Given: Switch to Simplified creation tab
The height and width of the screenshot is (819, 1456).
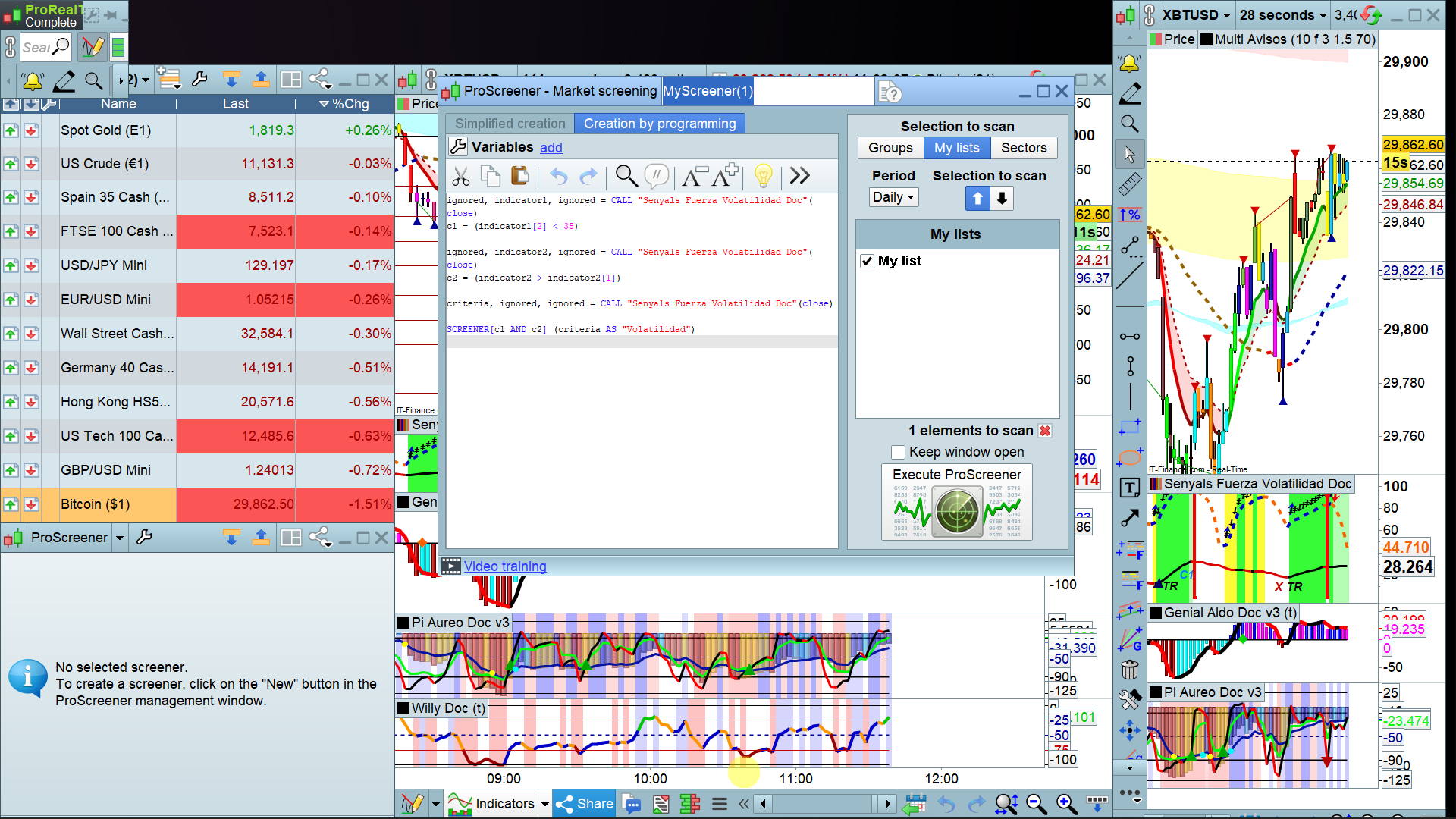Looking at the screenshot, I should 510,124.
